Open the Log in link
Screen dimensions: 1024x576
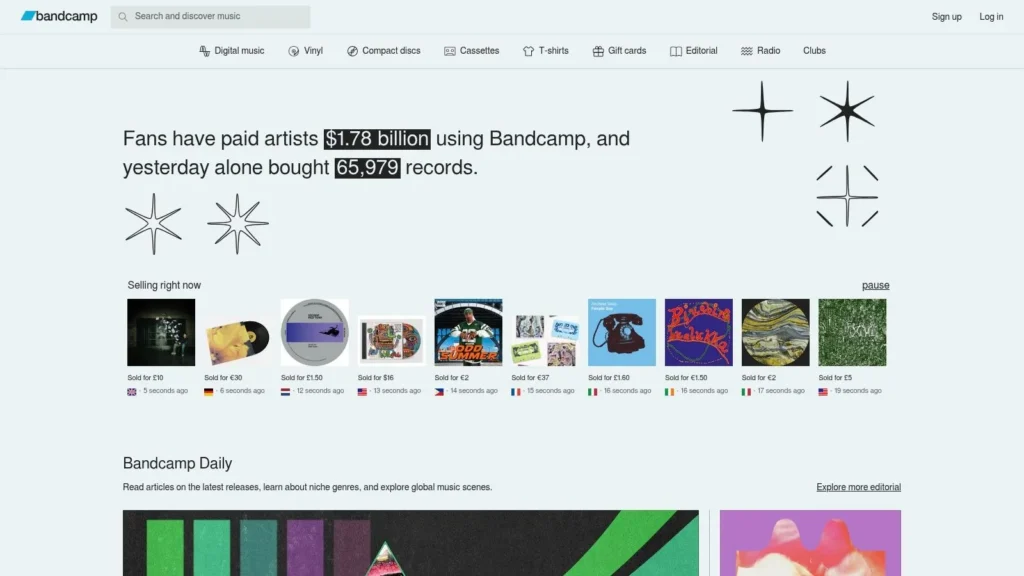point(991,17)
